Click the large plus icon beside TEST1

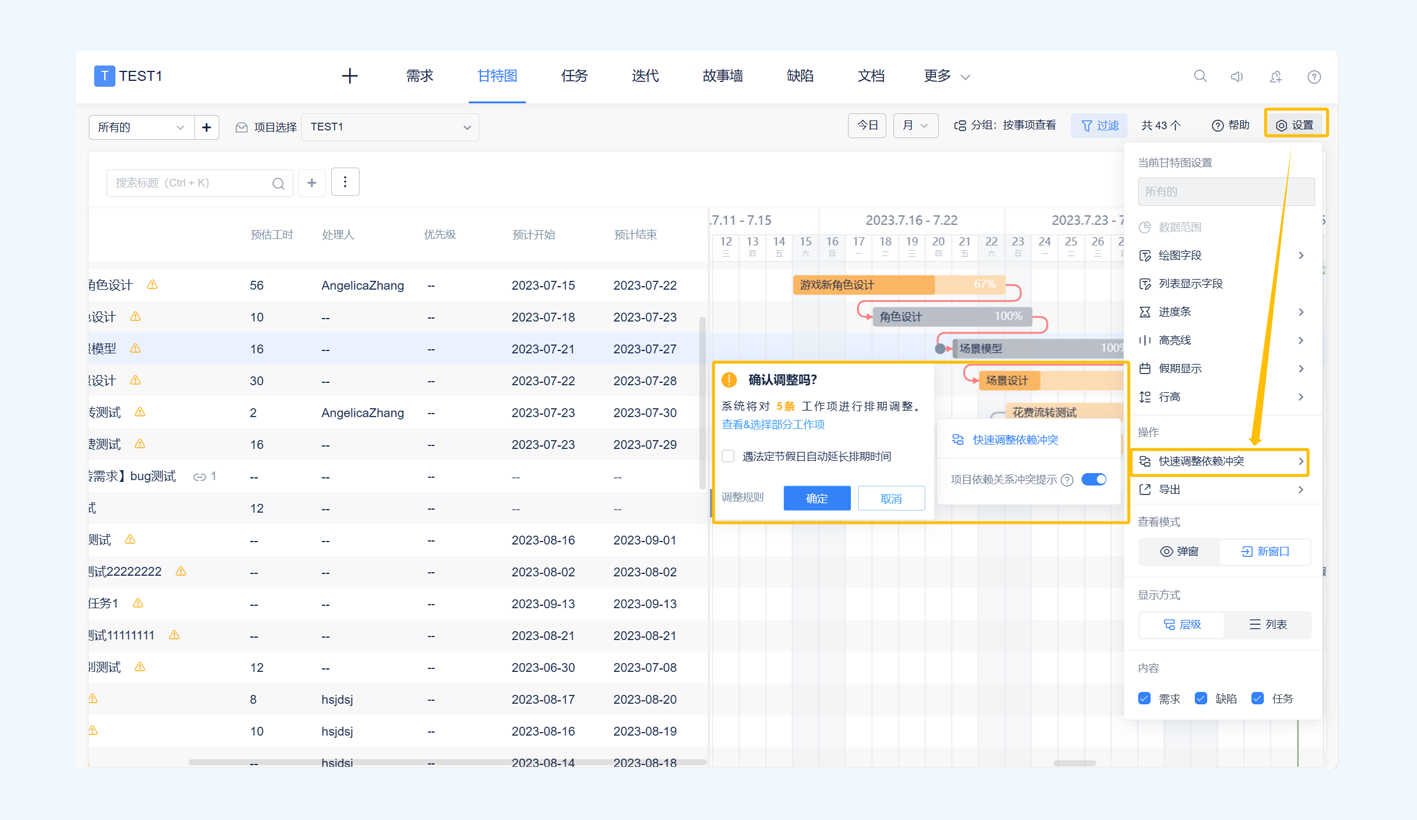point(349,76)
